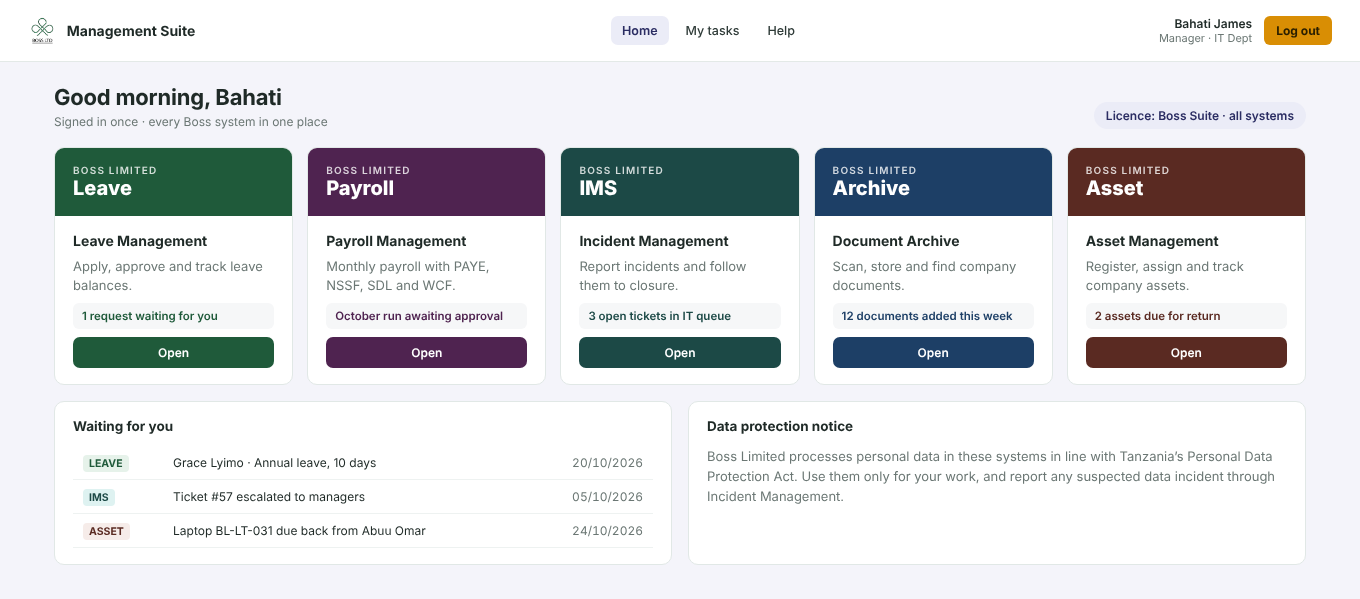The height and width of the screenshot is (599, 1360).
Task: Click '1 request waiting for you' status
Action: pyautogui.click(x=173, y=316)
